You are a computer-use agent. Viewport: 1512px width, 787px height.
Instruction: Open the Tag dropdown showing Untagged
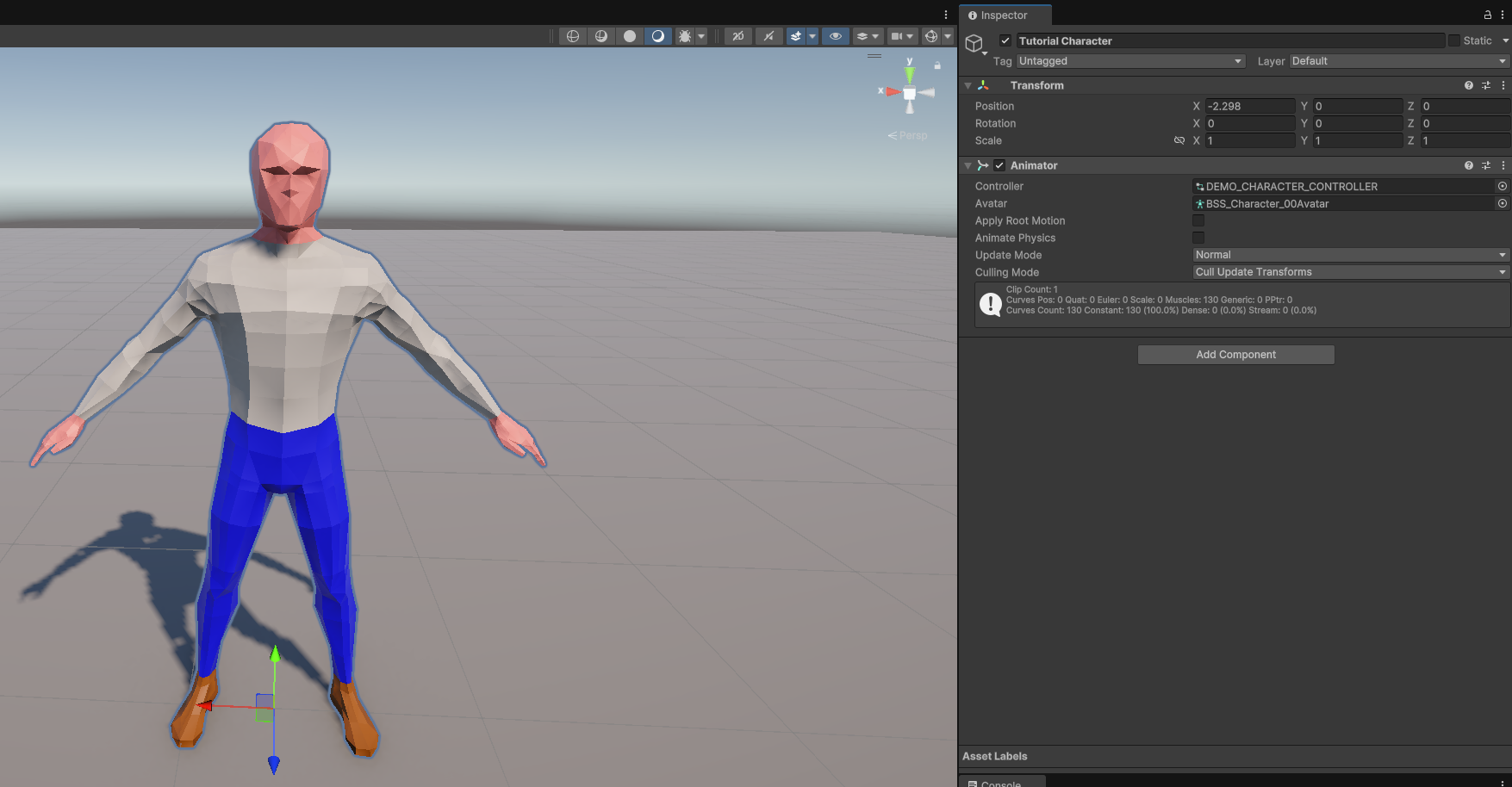tap(1130, 61)
